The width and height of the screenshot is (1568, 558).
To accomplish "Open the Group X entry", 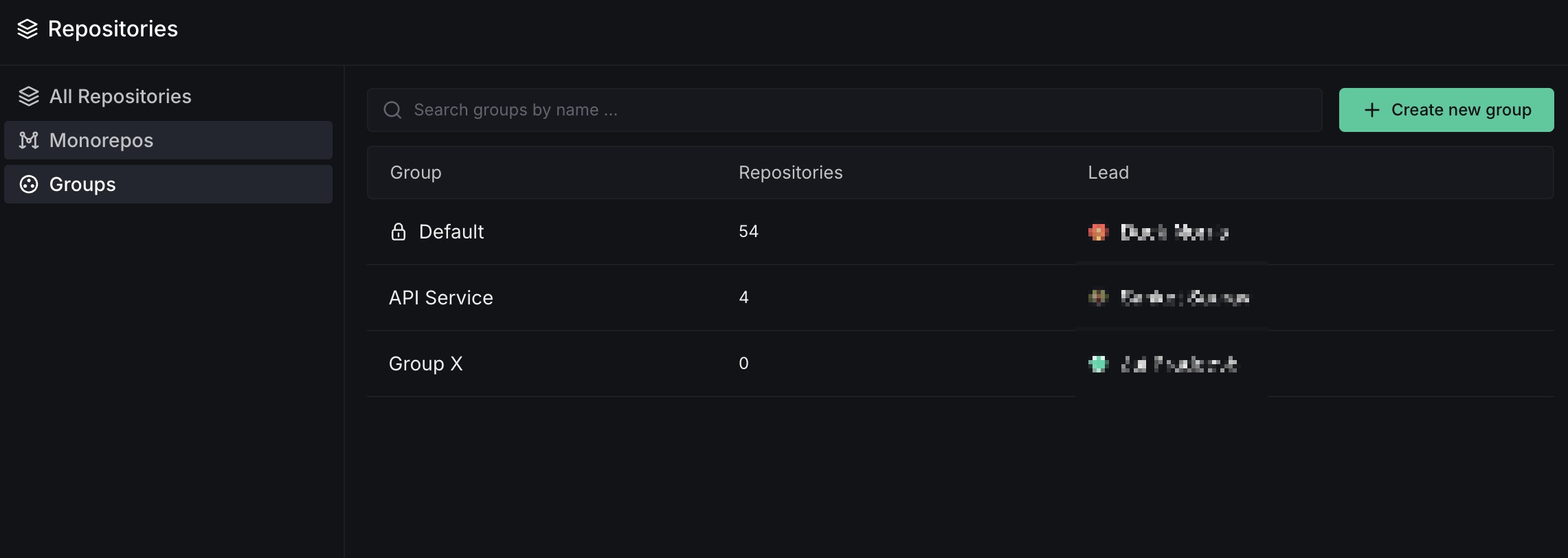I will (425, 364).
